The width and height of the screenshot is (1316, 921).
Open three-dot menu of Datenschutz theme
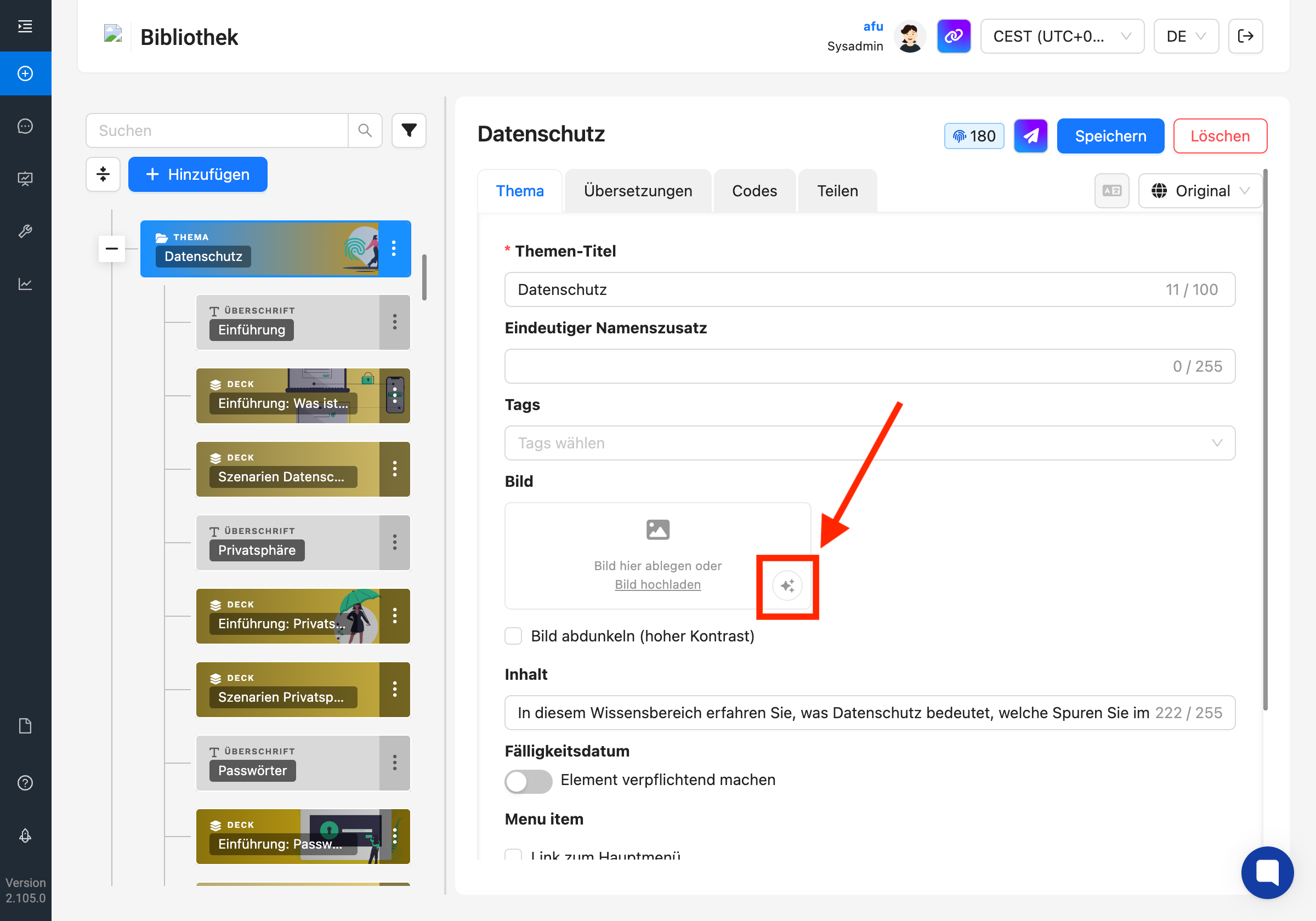pos(394,249)
